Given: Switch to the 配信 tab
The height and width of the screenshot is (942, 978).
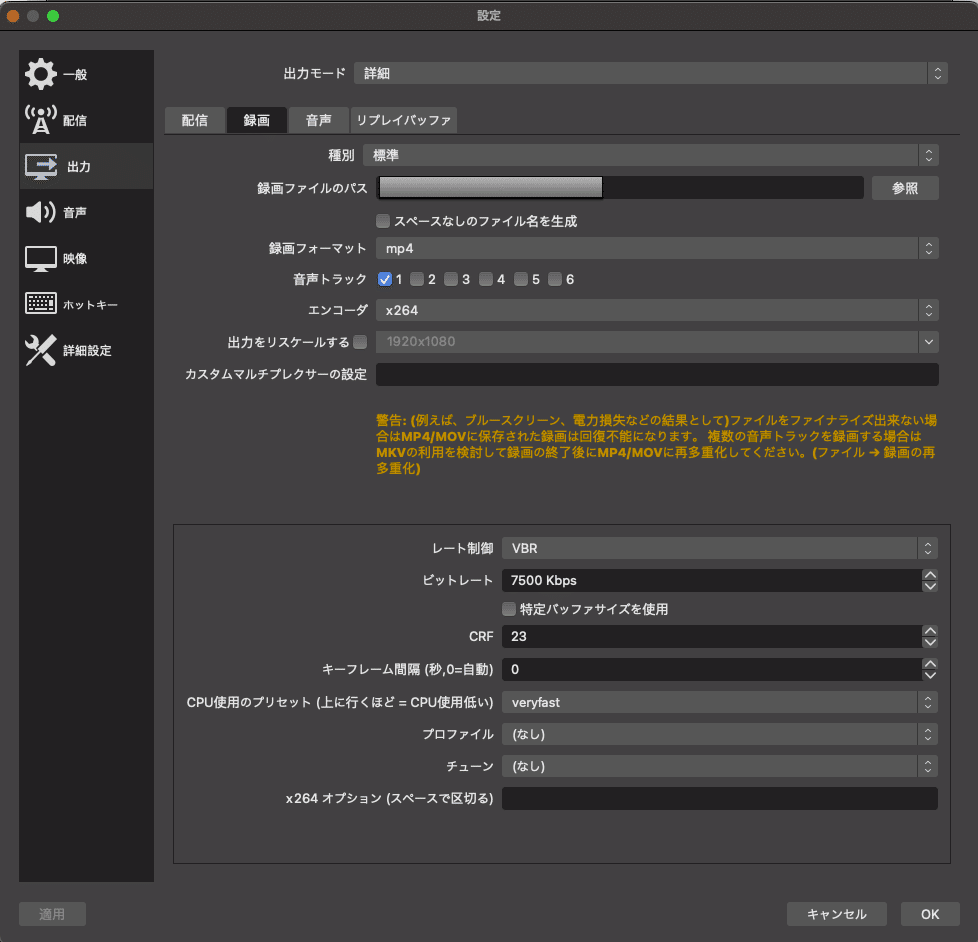Looking at the screenshot, I should (x=195, y=120).
